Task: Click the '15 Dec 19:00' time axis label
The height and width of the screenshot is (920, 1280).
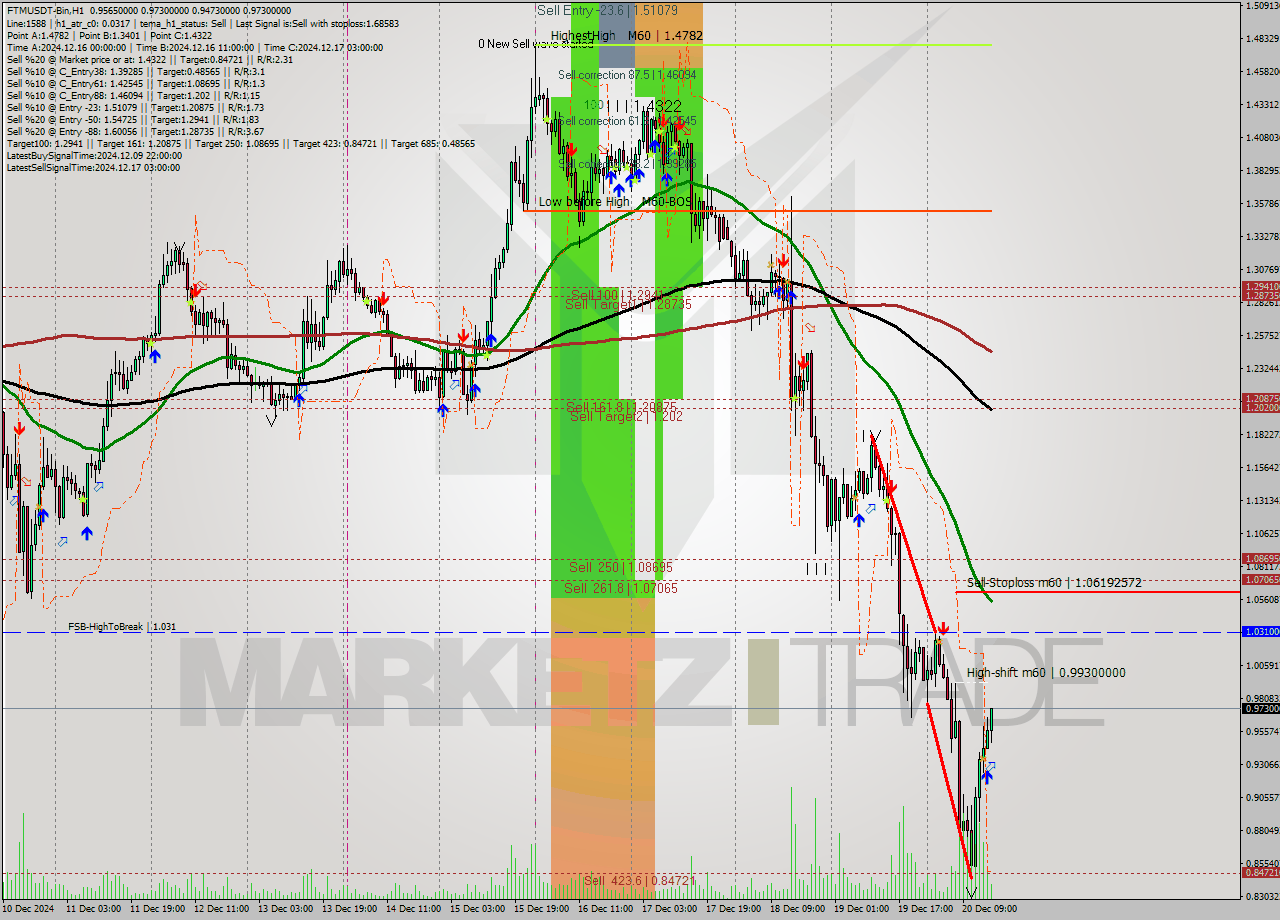Action: click(541, 909)
